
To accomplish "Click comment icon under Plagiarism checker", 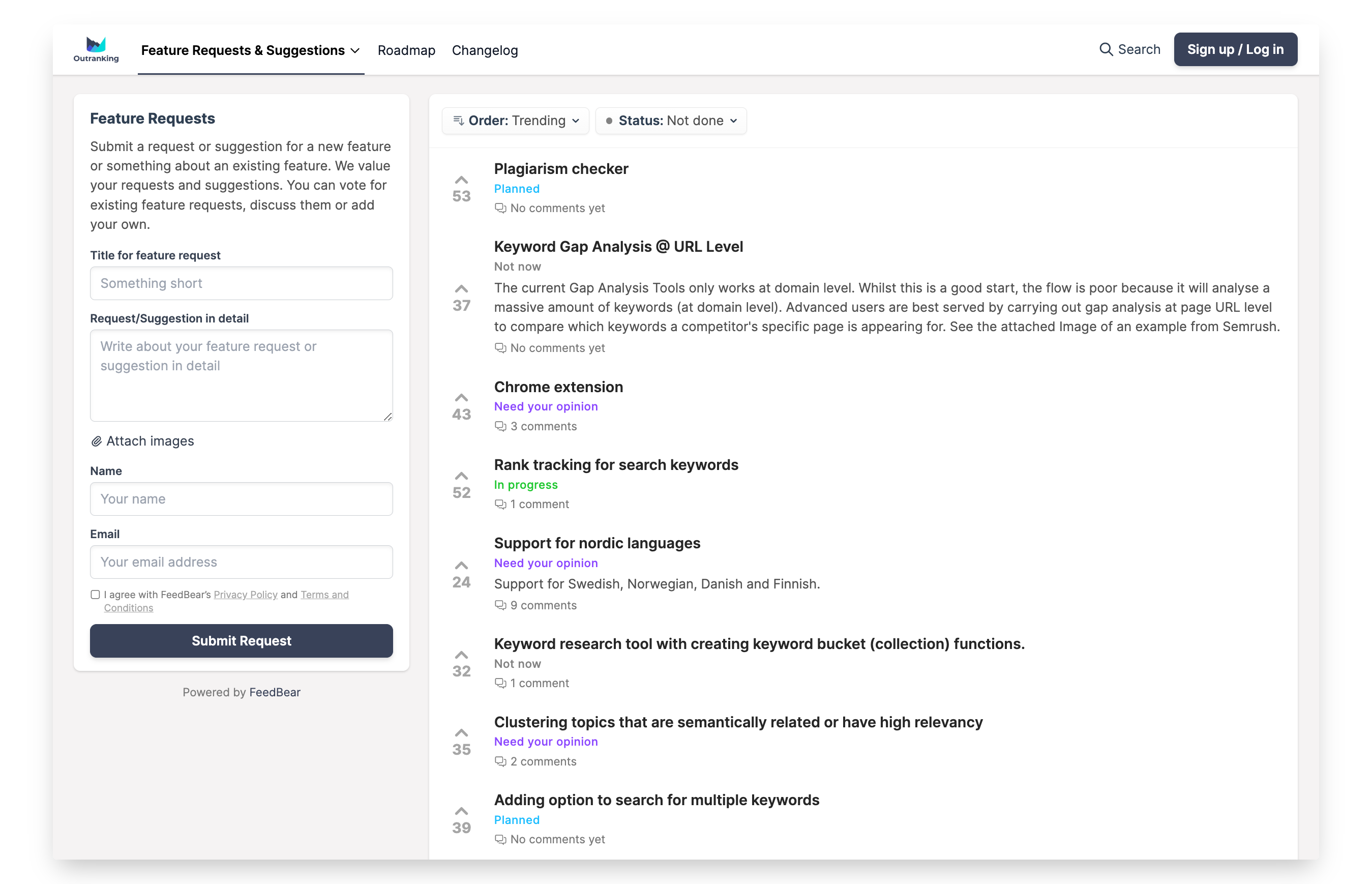I will click(x=500, y=208).
